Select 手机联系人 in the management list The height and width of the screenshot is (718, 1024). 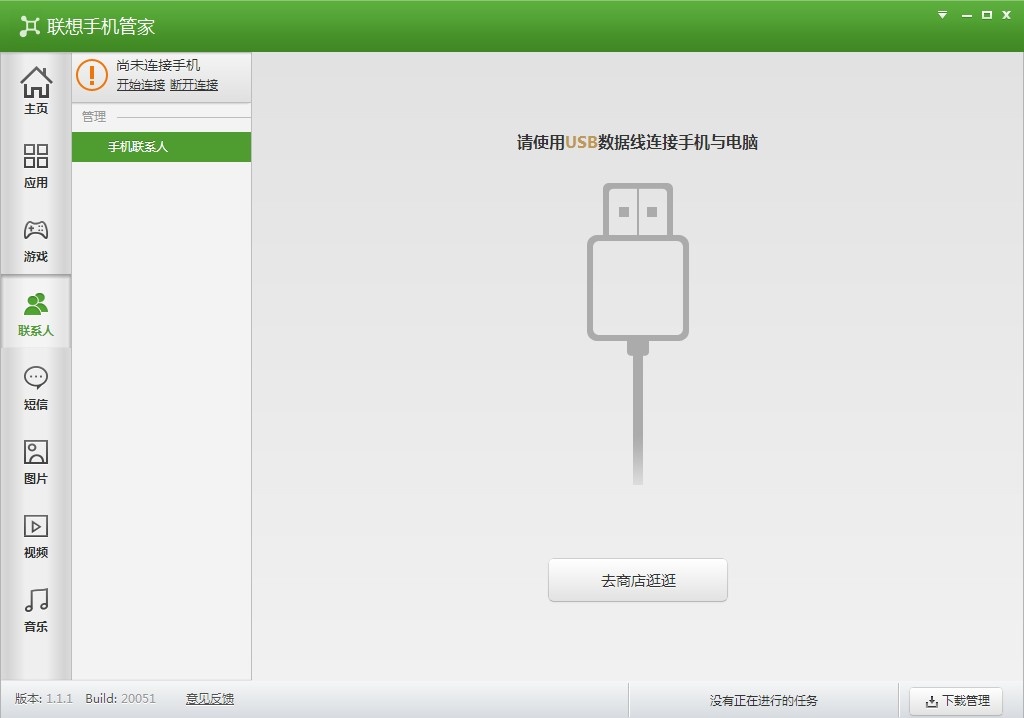161,147
